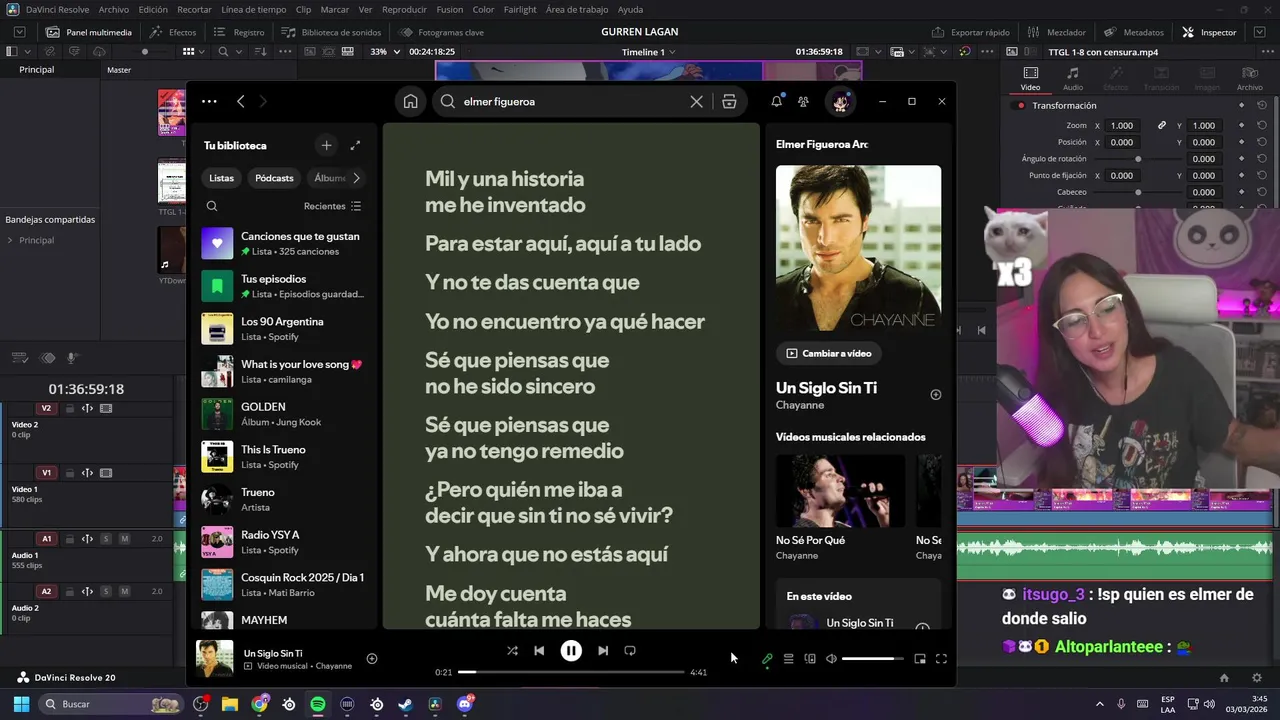The width and height of the screenshot is (1280, 720).
Task: Go back in Spotify navigation
Action: point(241,101)
